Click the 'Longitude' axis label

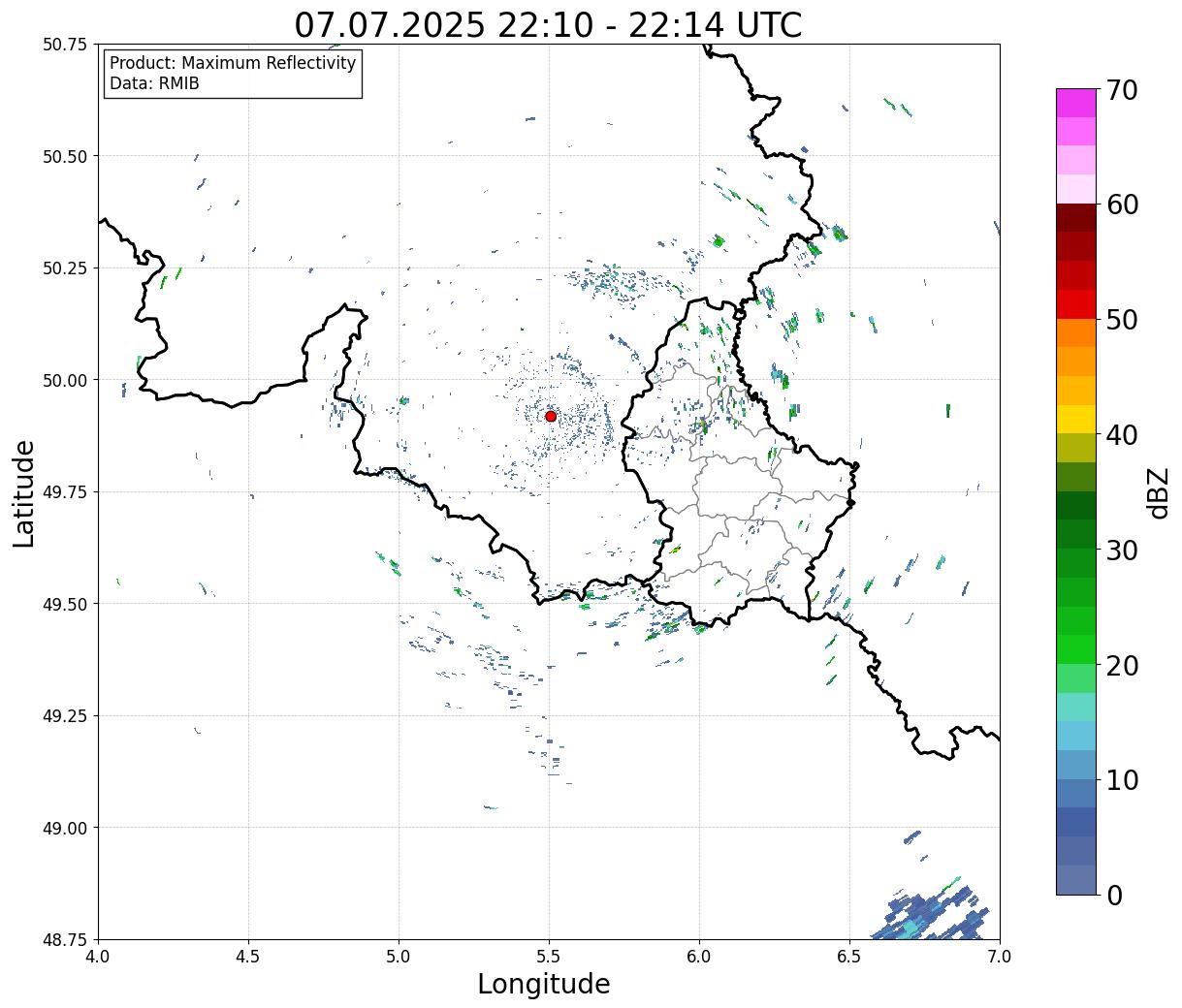(544, 985)
